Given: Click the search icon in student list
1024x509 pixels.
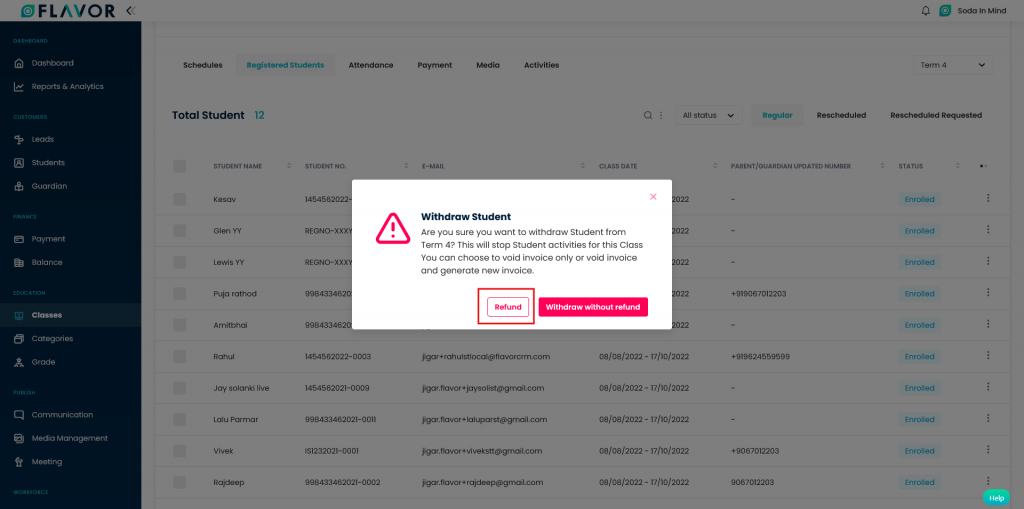Looking at the screenshot, I should coord(648,115).
